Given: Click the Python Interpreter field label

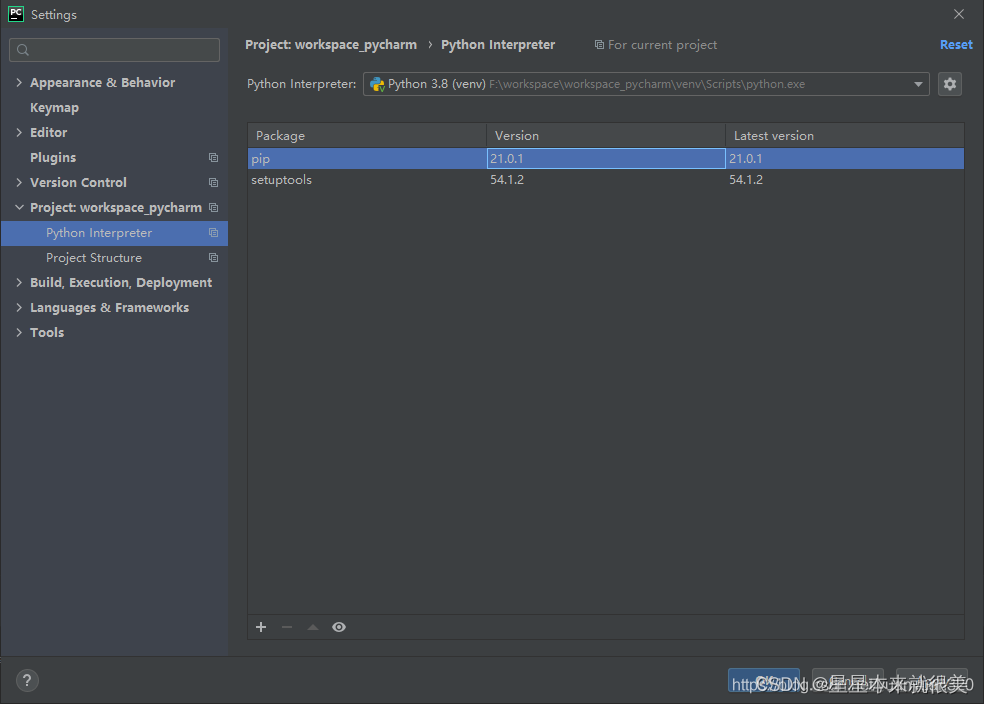Looking at the screenshot, I should point(301,84).
